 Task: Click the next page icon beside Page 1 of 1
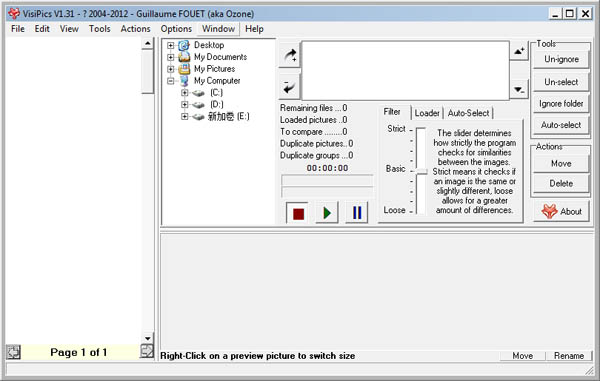pyautogui.click(x=147, y=351)
